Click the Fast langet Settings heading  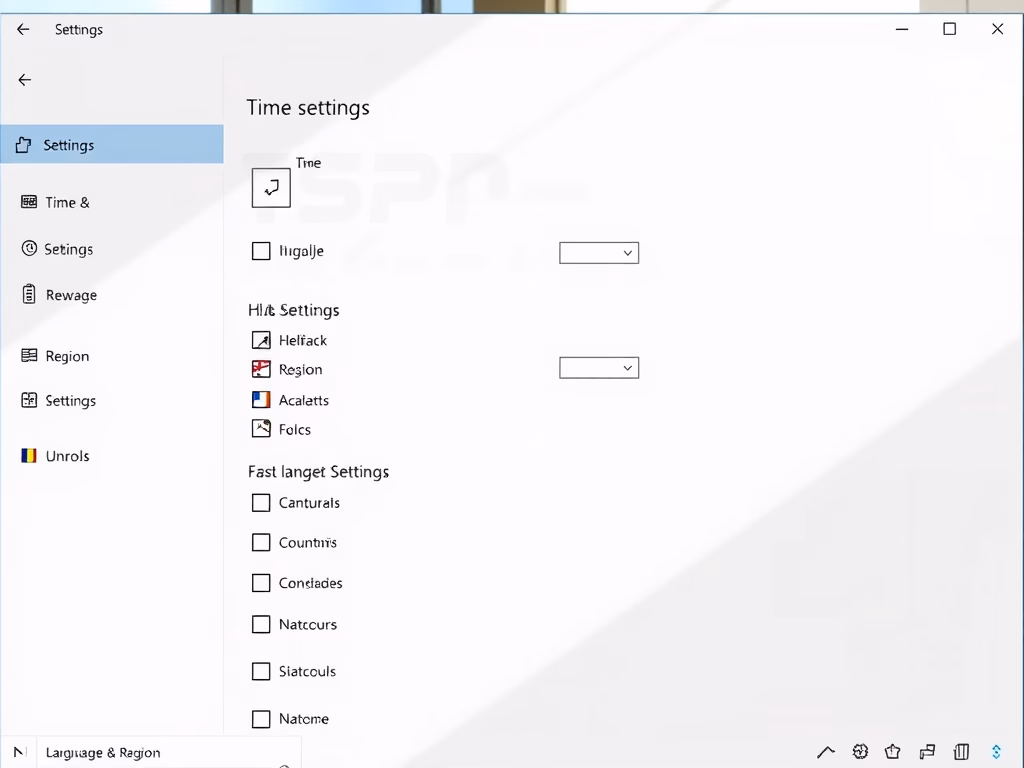pos(318,472)
